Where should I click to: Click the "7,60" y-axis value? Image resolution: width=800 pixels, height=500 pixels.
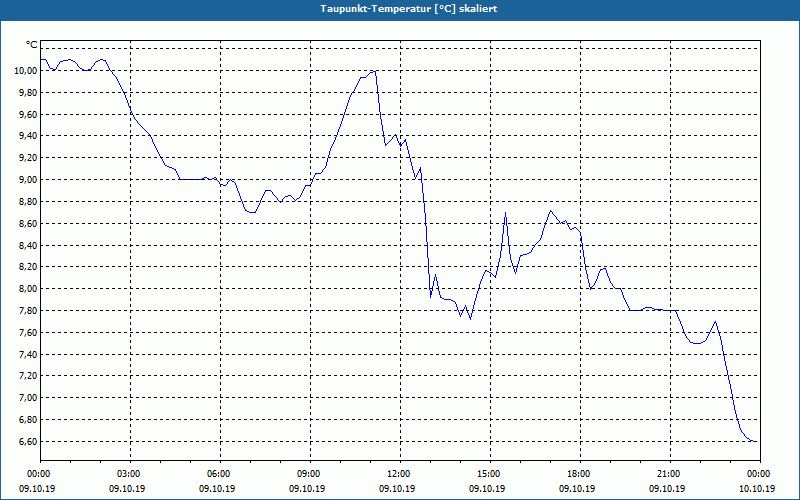click(x=28, y=332)
